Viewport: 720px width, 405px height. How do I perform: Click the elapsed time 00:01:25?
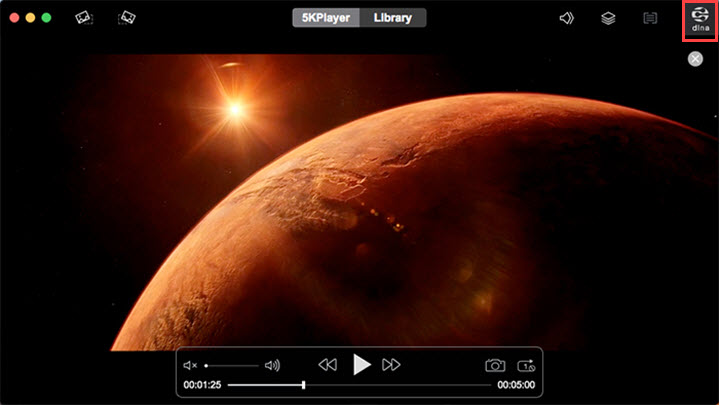[x=202, y=385]
